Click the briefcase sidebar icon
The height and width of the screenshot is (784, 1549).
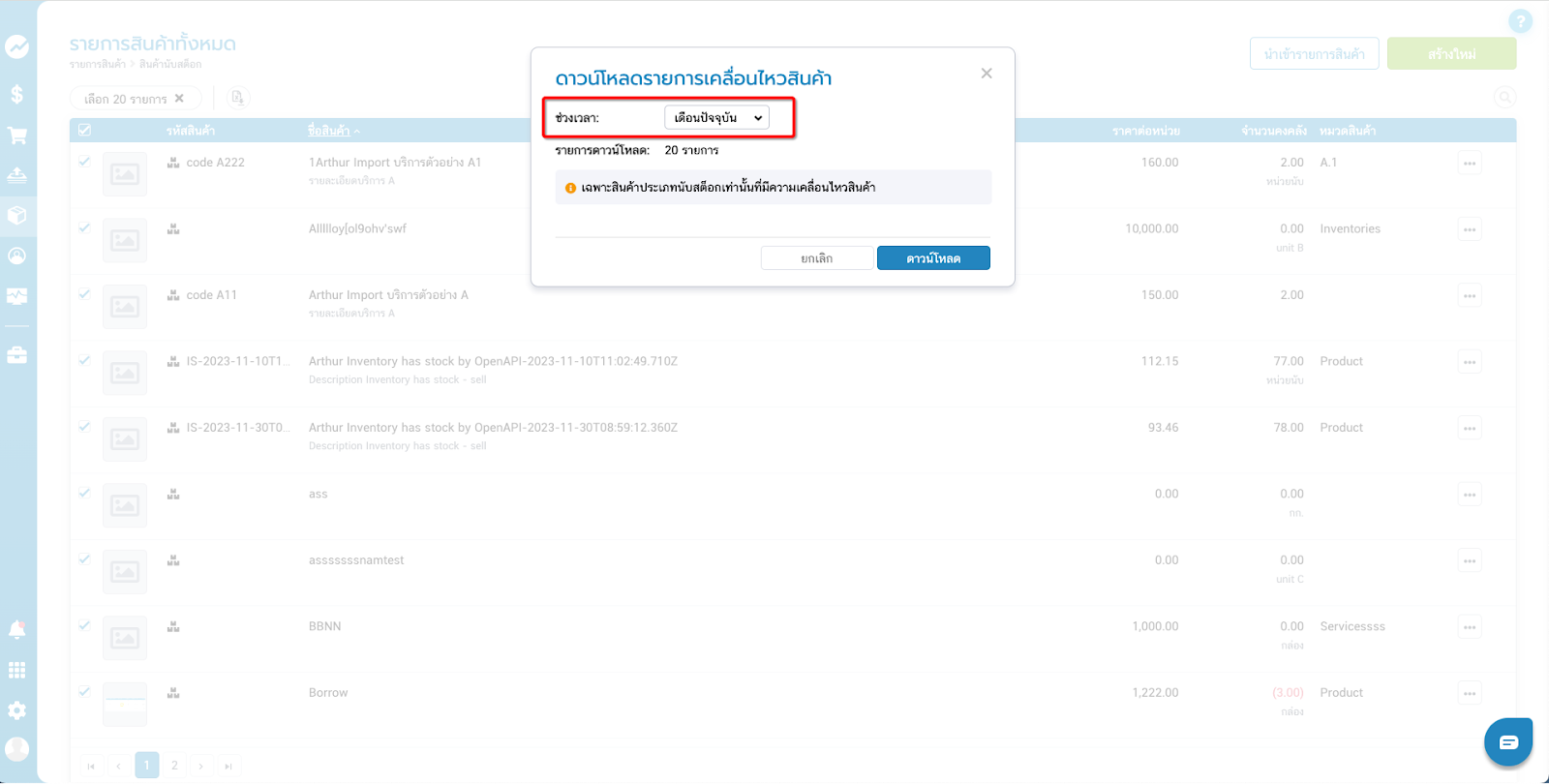click(x=17, y=355)
